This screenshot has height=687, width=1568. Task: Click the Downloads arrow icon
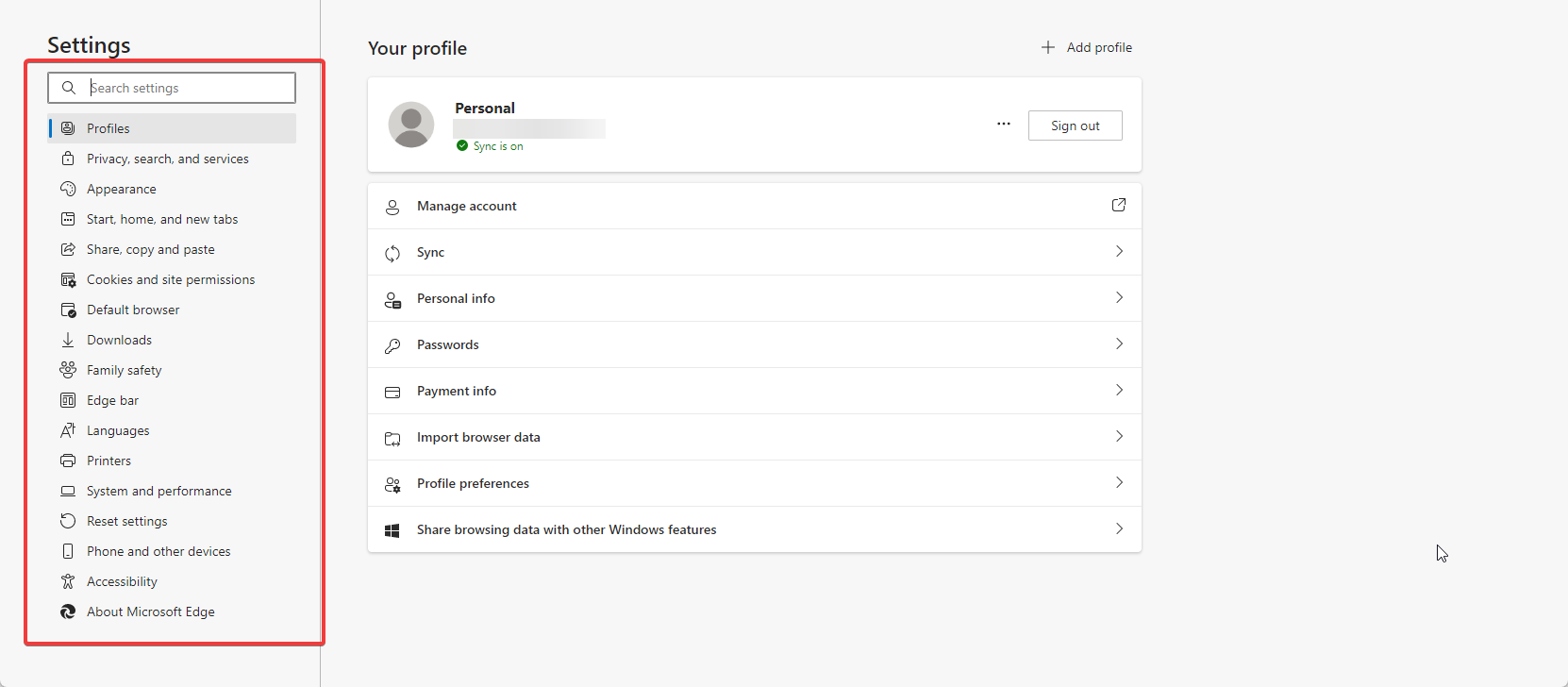pyautogui.click(x=68, y=340)
